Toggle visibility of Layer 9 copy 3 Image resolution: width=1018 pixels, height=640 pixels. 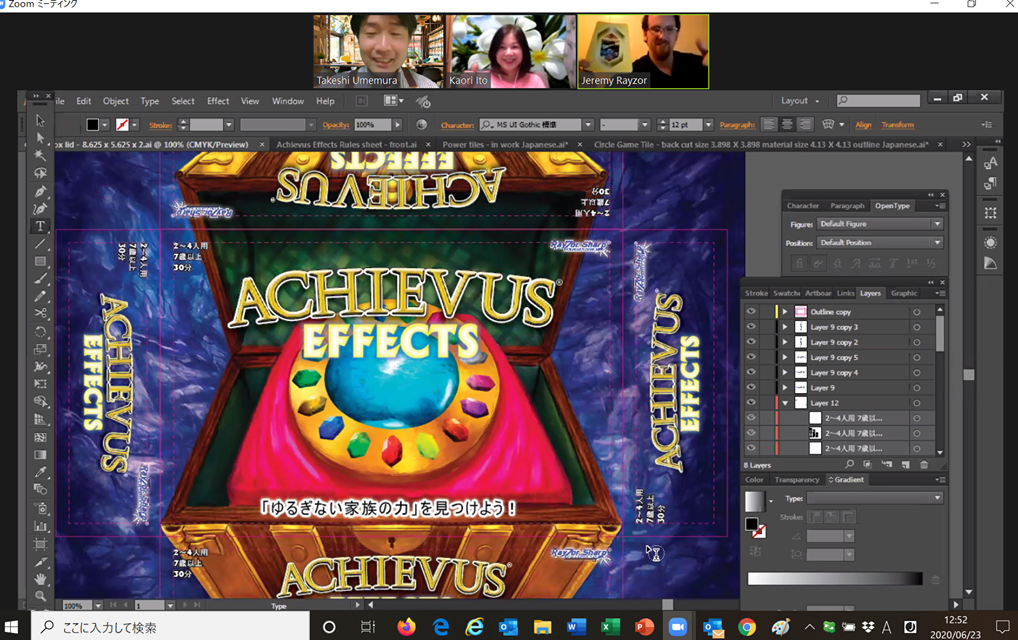[752, 327]
